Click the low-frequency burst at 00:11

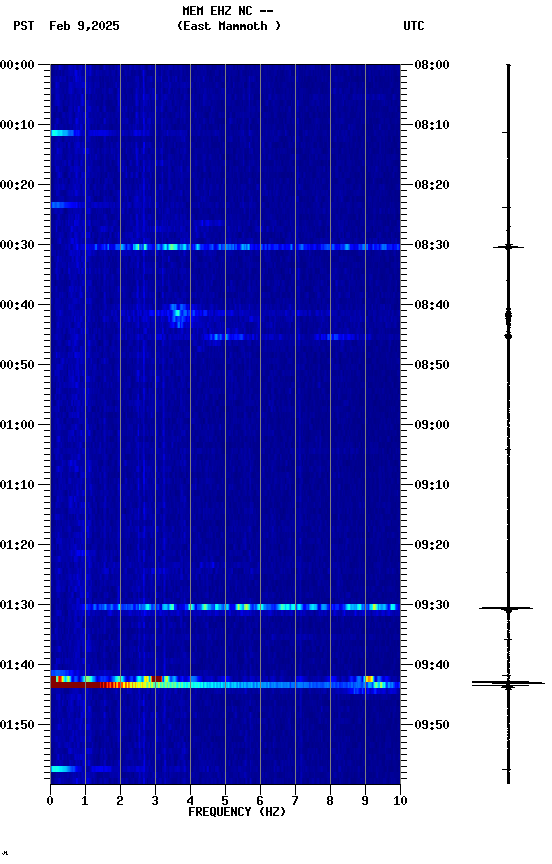click(62, 133)
